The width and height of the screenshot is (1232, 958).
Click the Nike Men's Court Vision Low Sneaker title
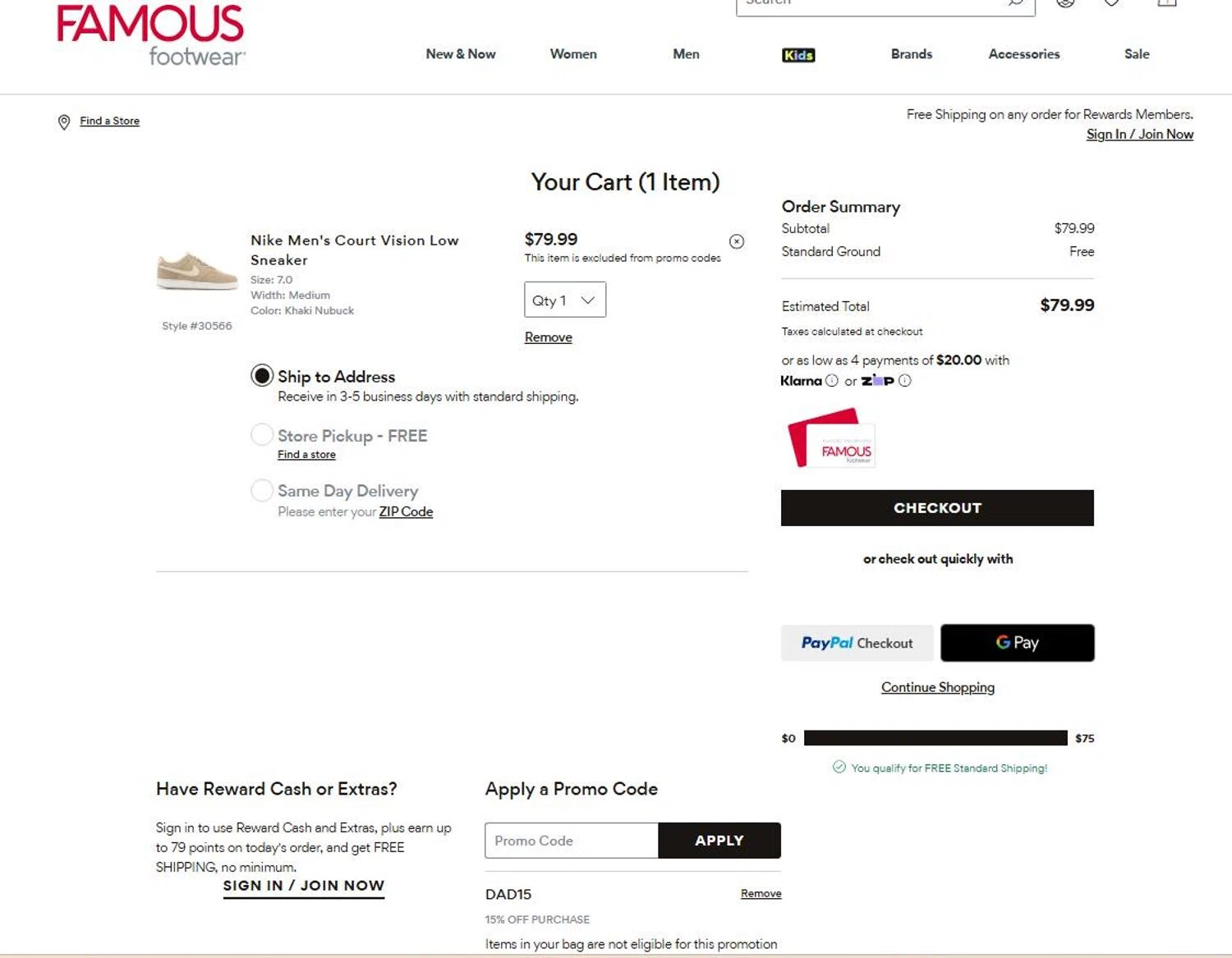[355, 250]
